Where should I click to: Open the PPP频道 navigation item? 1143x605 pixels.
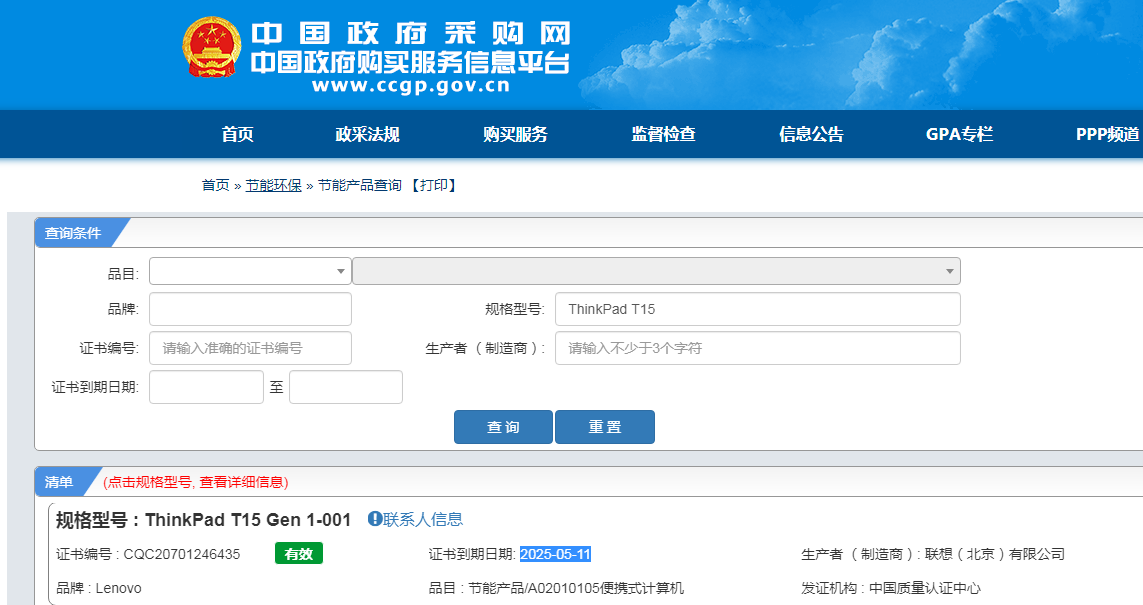[1107, 134]
